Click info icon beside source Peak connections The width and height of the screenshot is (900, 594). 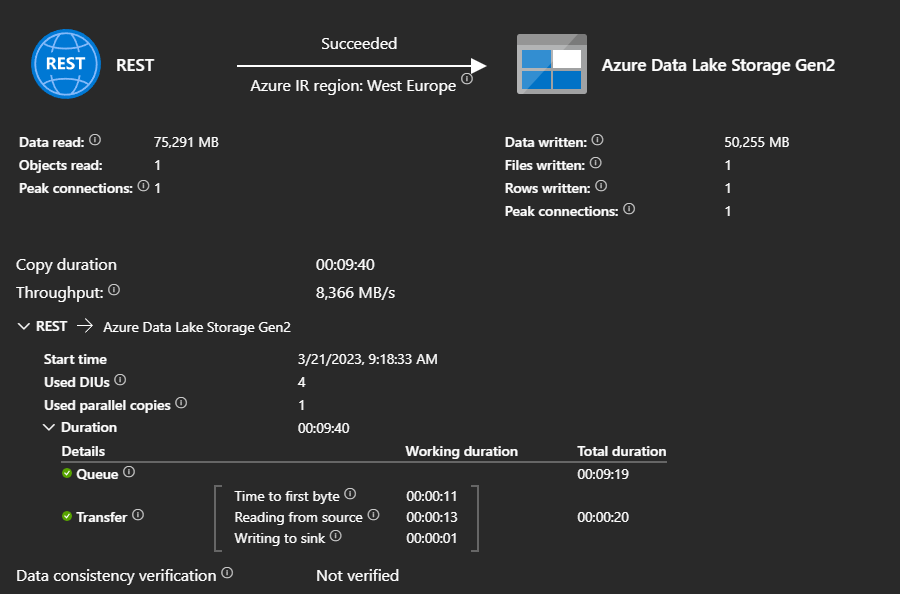[143, 185]
